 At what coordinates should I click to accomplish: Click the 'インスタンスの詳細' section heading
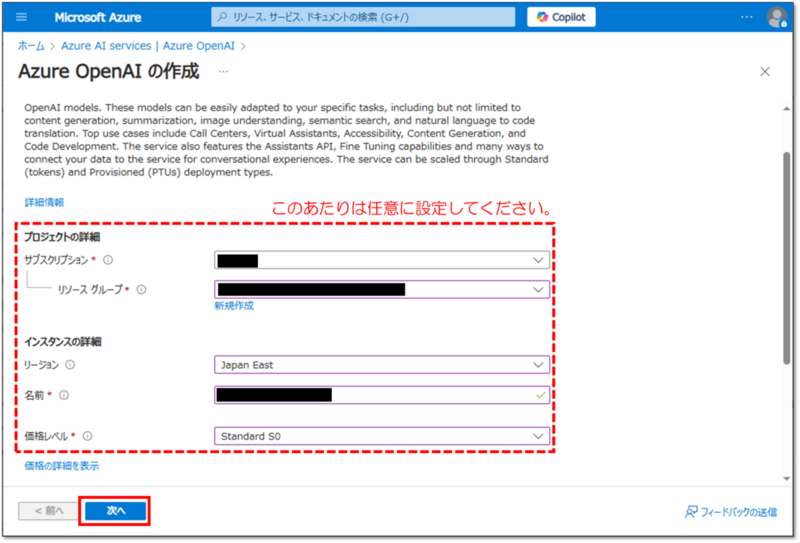pyautogui.click(x=63, y=342)
